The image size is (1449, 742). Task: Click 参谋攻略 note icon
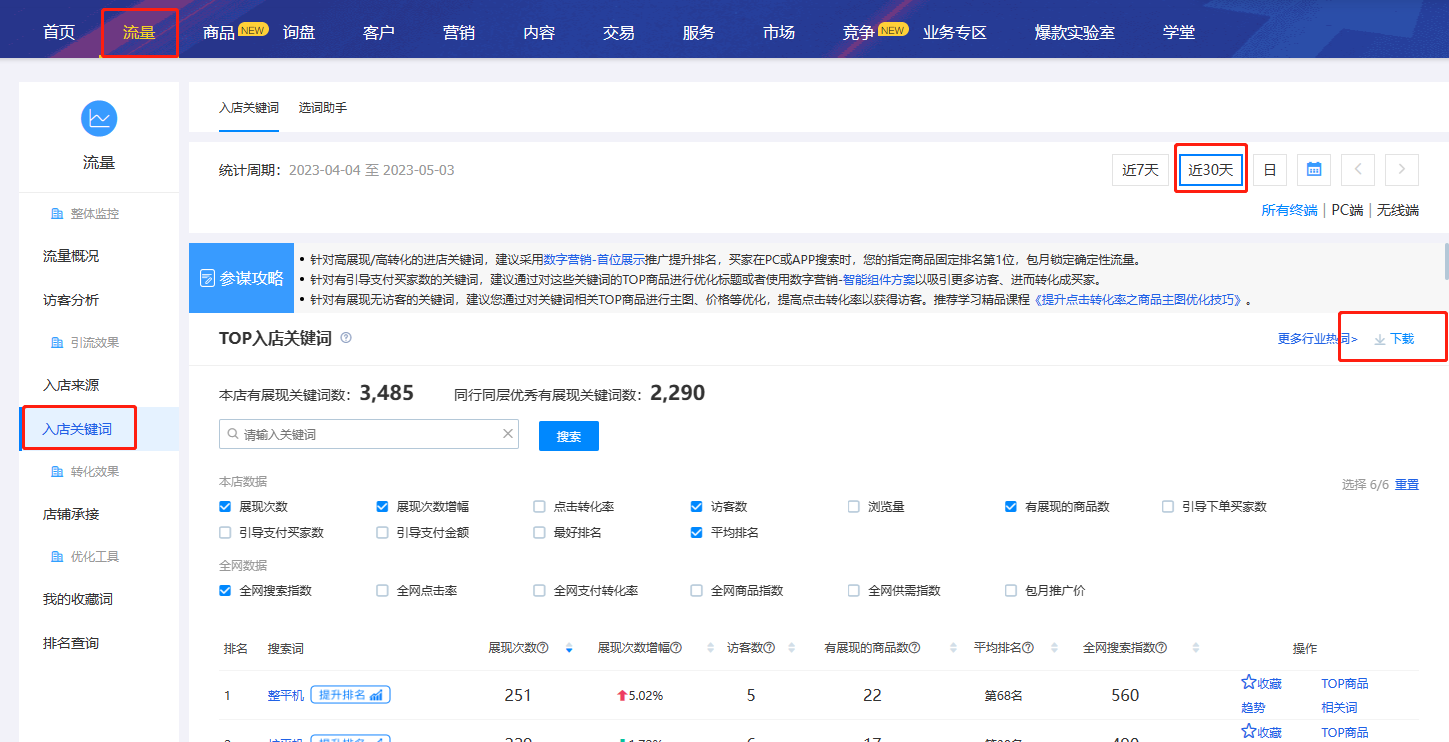(207, 278)
